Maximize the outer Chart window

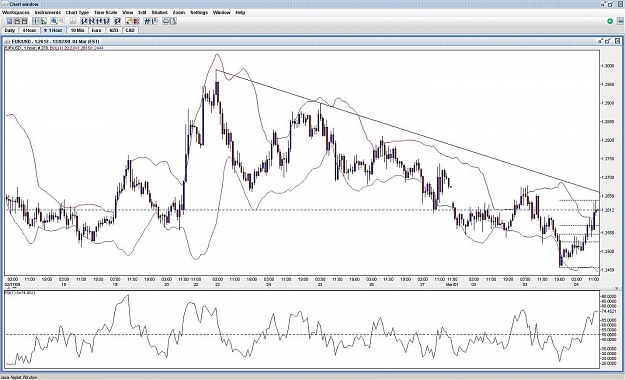click(610, 4)
